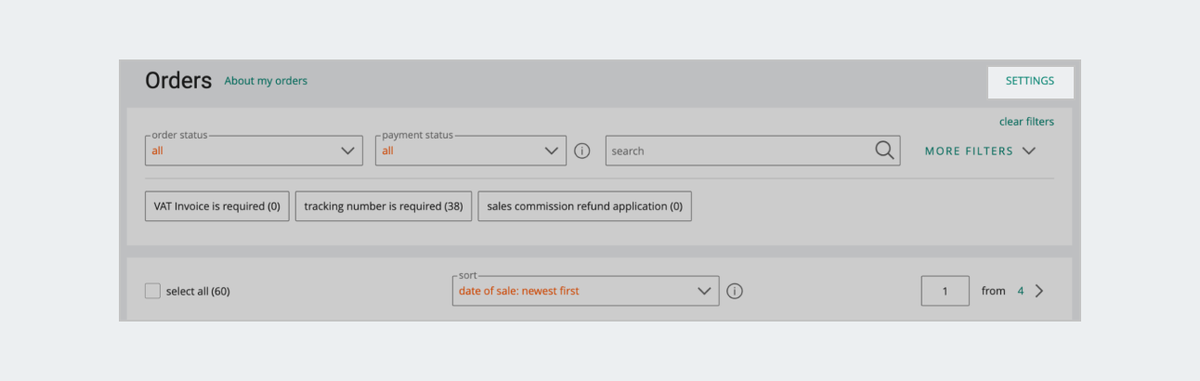The image size is (1200, 381).
Task: Check the select all (60) checkbox
Action: (x=152, y=291)
